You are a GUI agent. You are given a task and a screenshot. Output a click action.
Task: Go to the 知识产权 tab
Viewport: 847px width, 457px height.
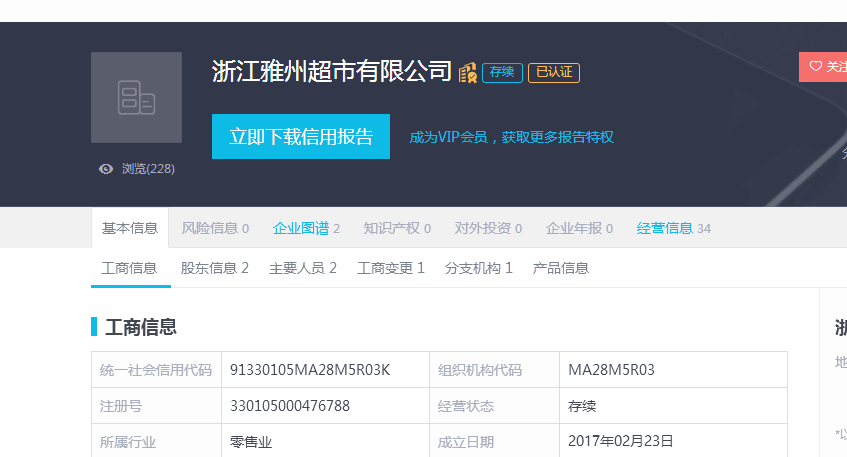[397, 228]
